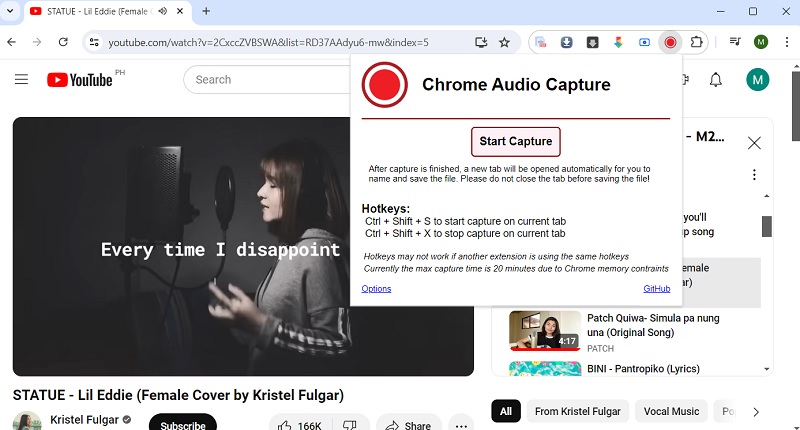
Task: Open Kristel Fulgar channel name link
Action: coord(84,420)
